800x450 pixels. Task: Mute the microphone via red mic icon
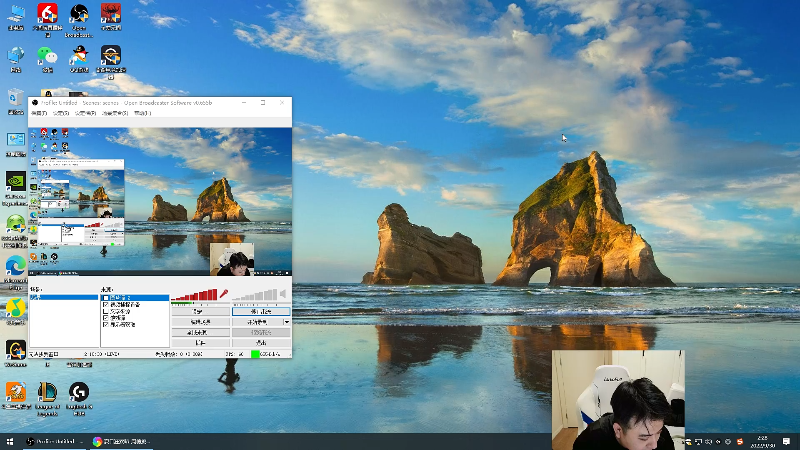coord(223,294)
